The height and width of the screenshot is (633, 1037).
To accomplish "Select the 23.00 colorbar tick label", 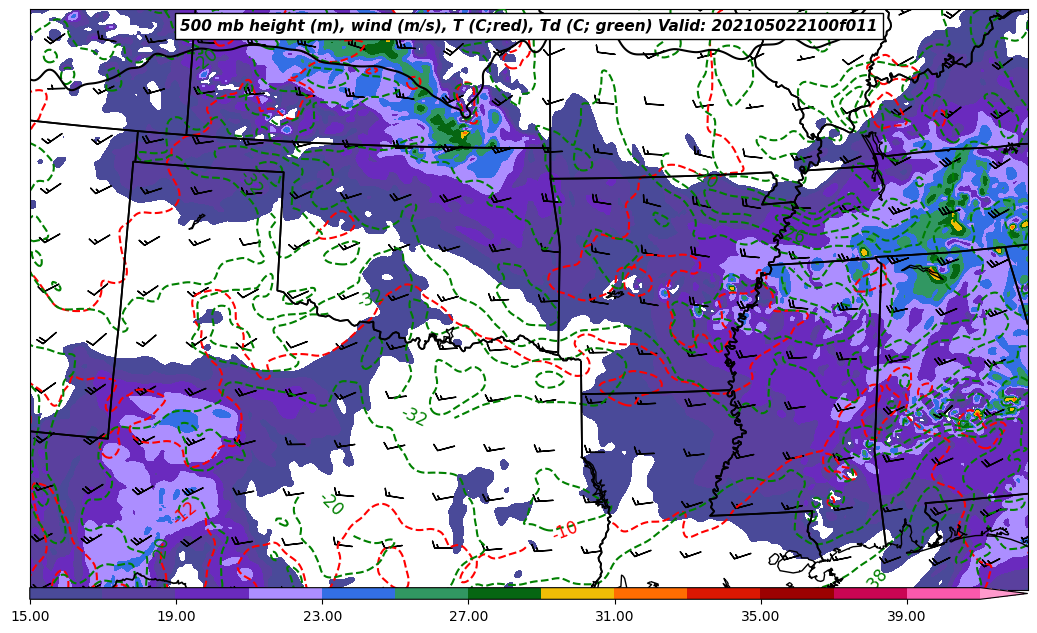I will [322, 616].
